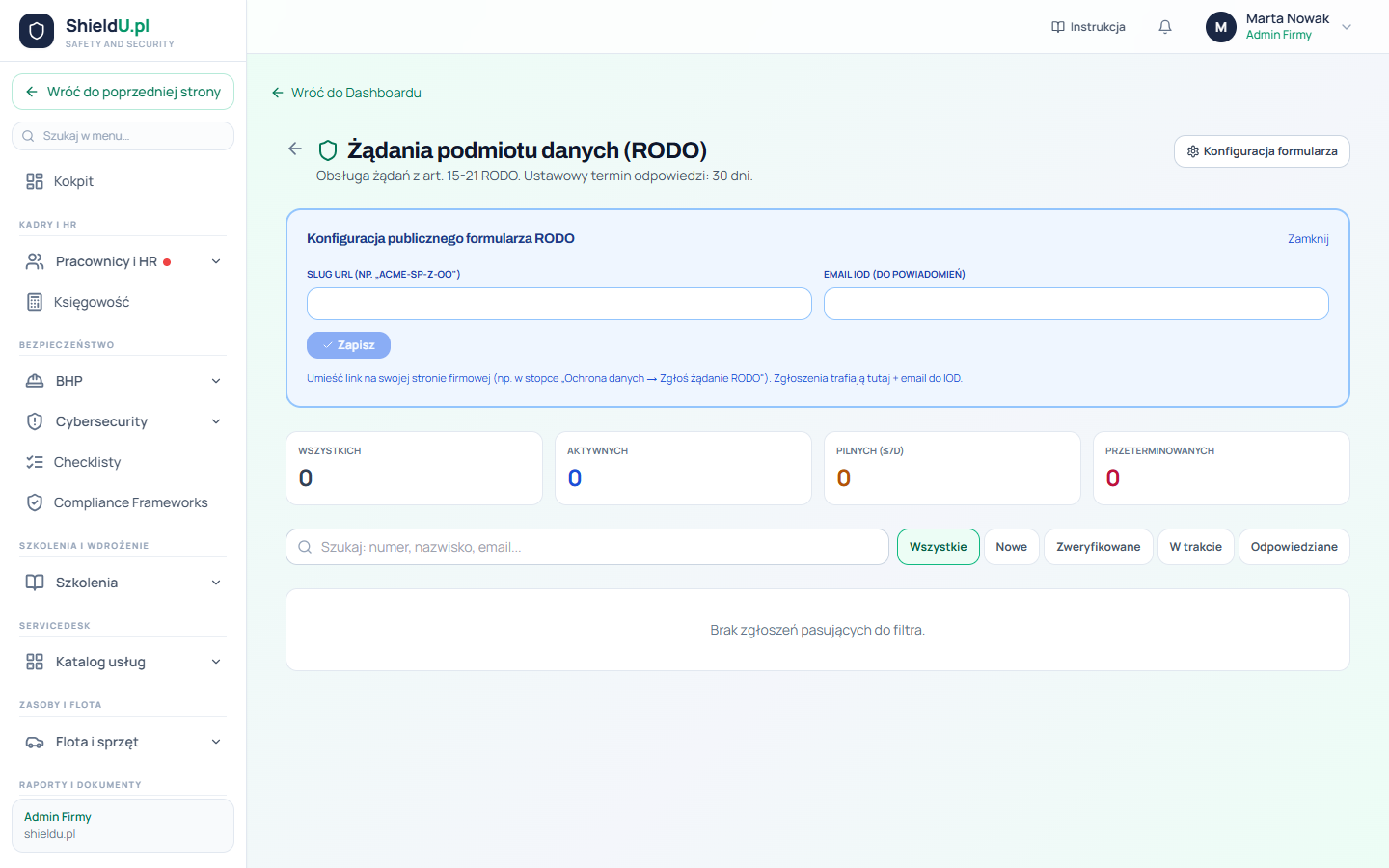This screenshot has height=868, width=1389.
Task: Go back via Wróć do Dashboardu
Action: tap(346, 93)
